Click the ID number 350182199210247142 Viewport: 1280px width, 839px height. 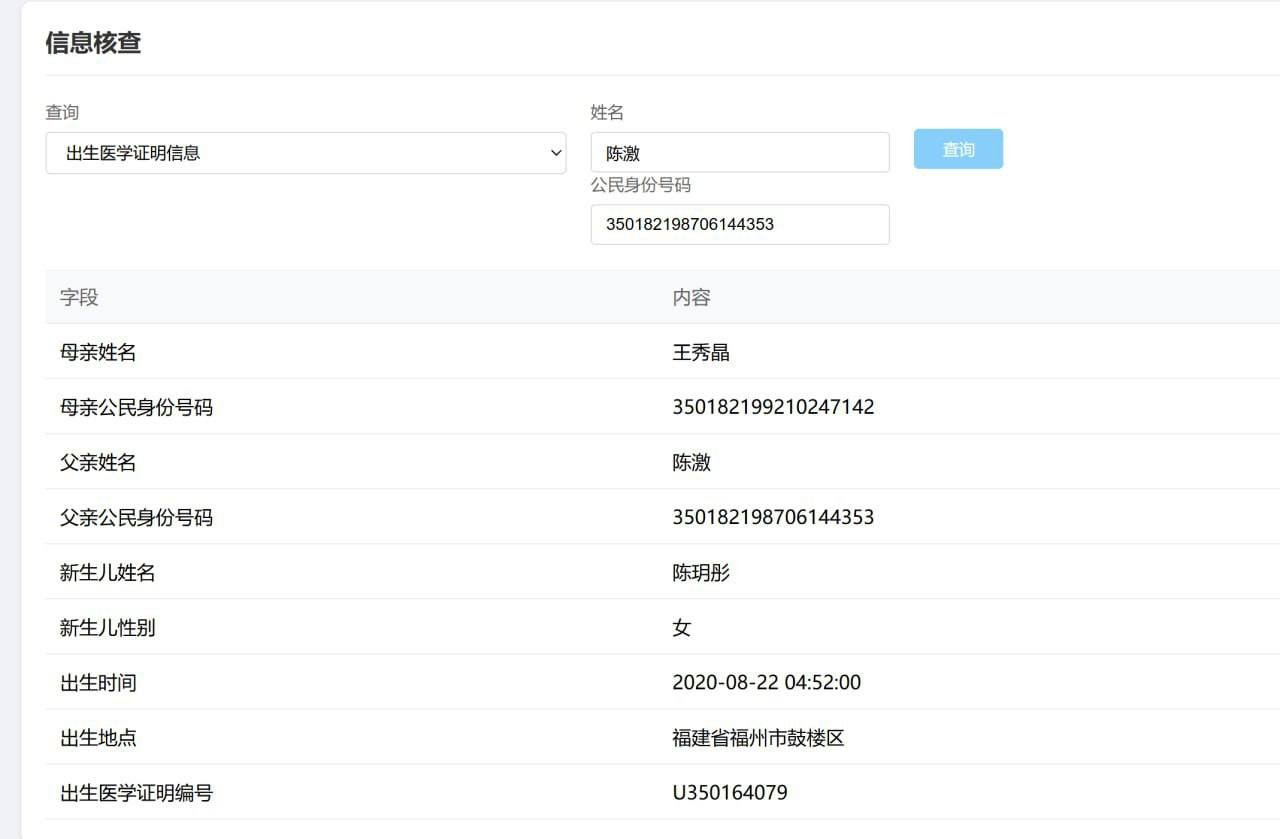(773, 407)
